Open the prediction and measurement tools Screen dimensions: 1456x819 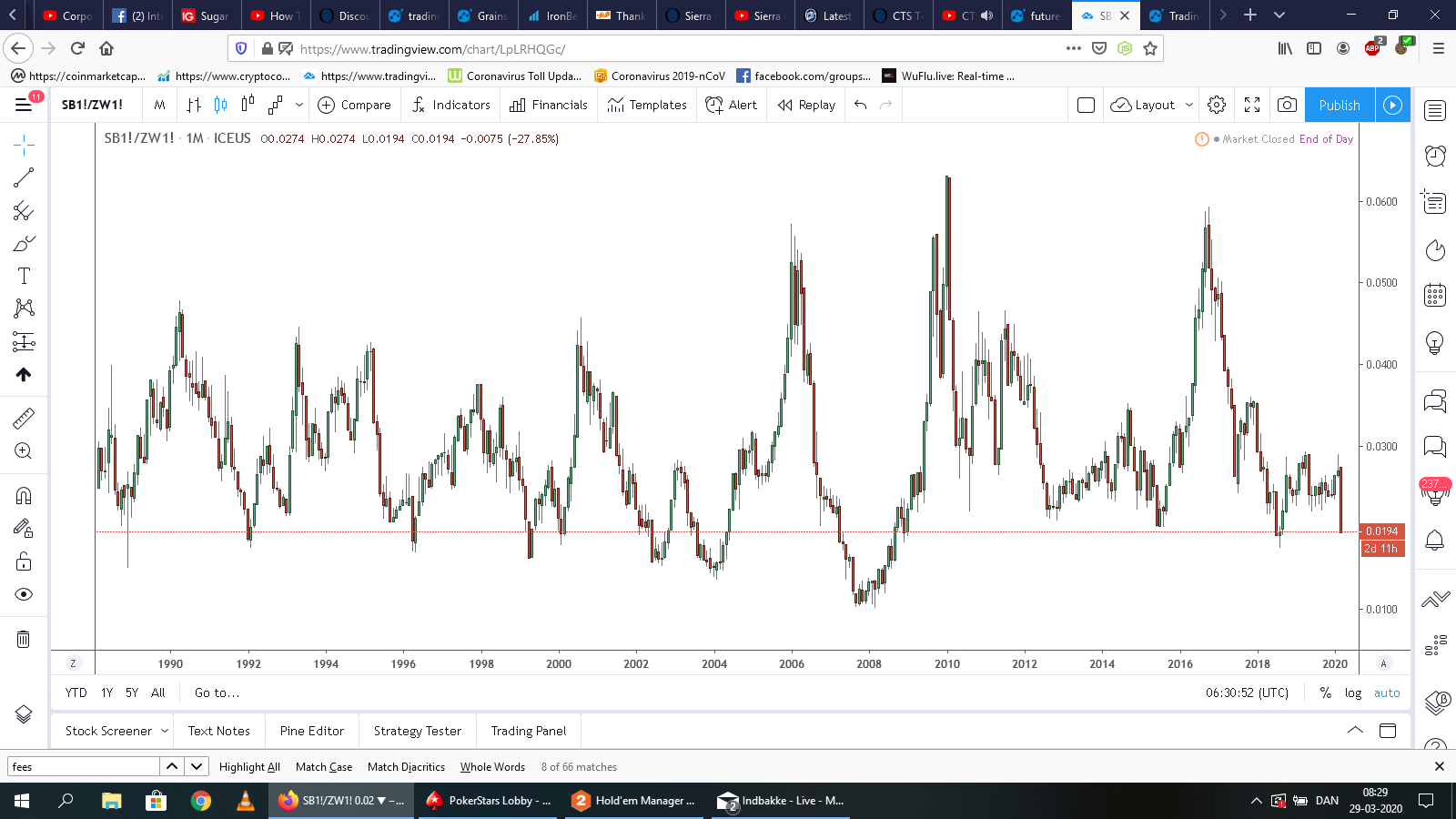pos(24,342)
